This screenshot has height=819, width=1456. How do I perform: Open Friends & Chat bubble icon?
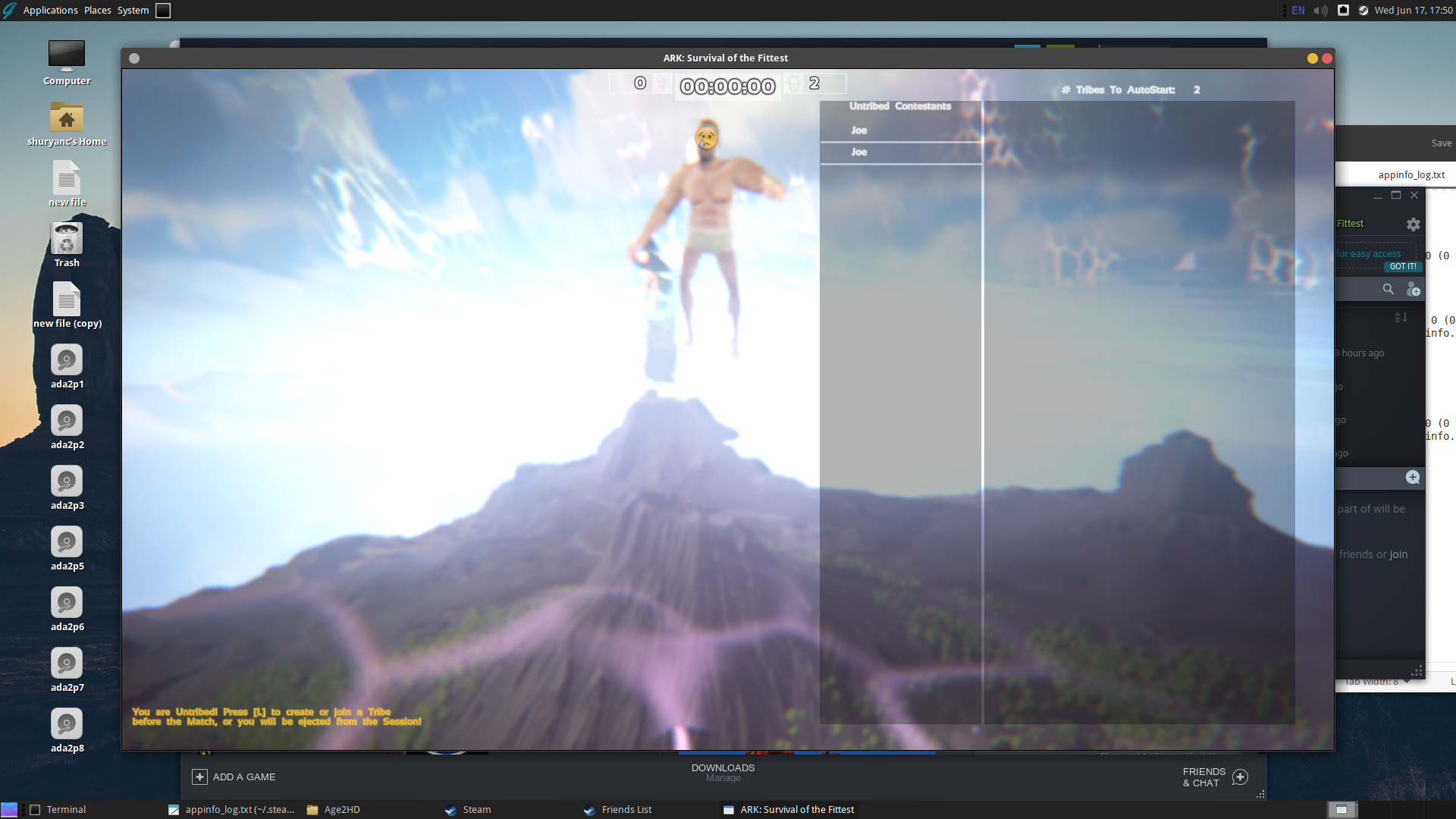[x=1240, y=777]
